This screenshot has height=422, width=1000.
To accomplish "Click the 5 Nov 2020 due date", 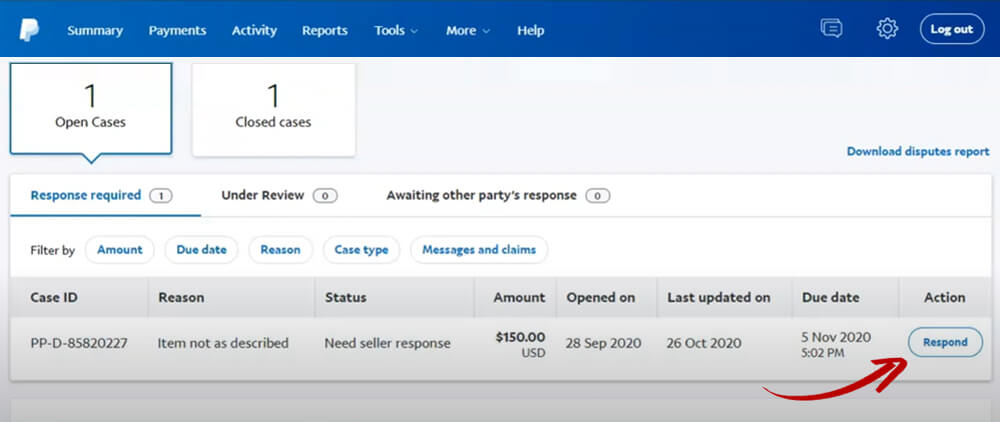I will [836, 344].
